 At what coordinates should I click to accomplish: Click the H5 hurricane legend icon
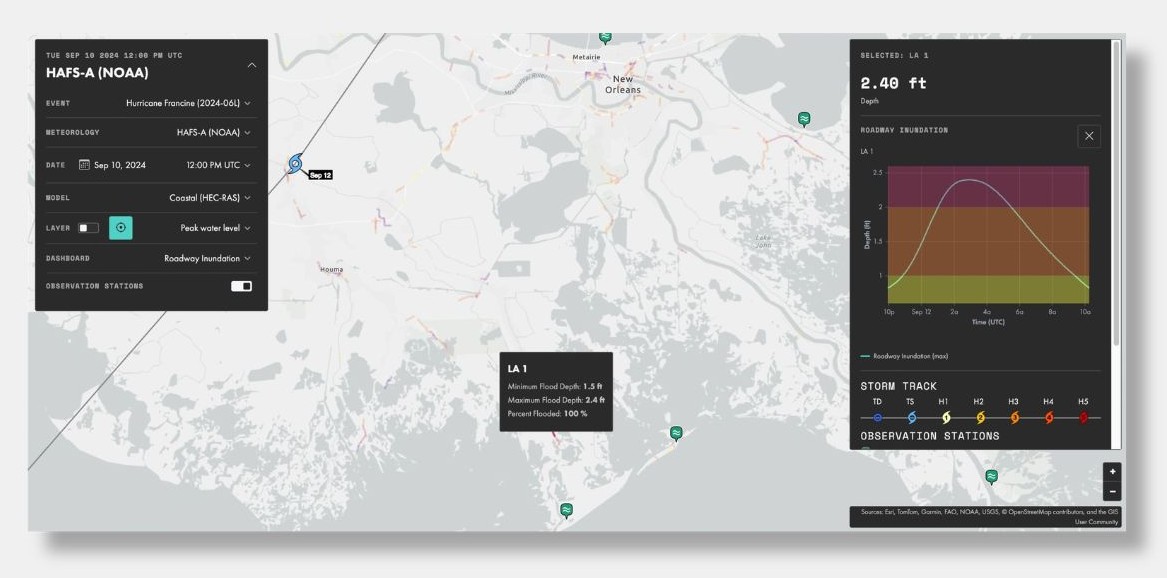click(x=1084, y=418)
